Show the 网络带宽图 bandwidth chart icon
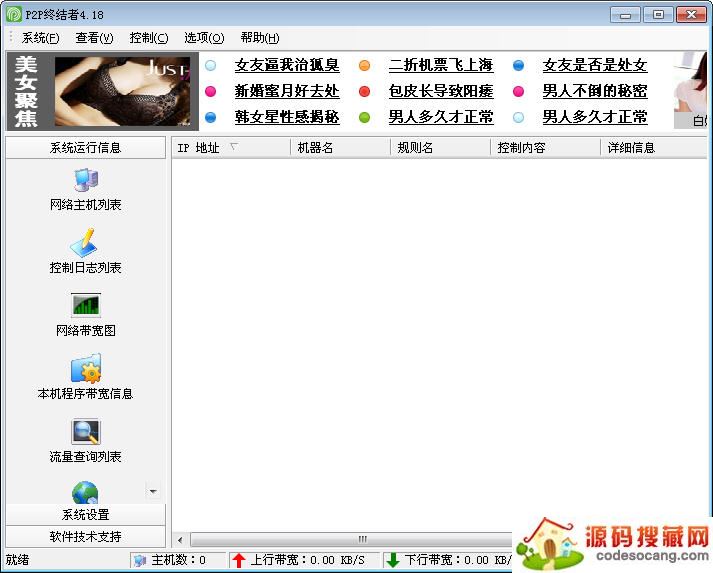The height and width of the screenshot is (573, 713). tap(85, 305)
